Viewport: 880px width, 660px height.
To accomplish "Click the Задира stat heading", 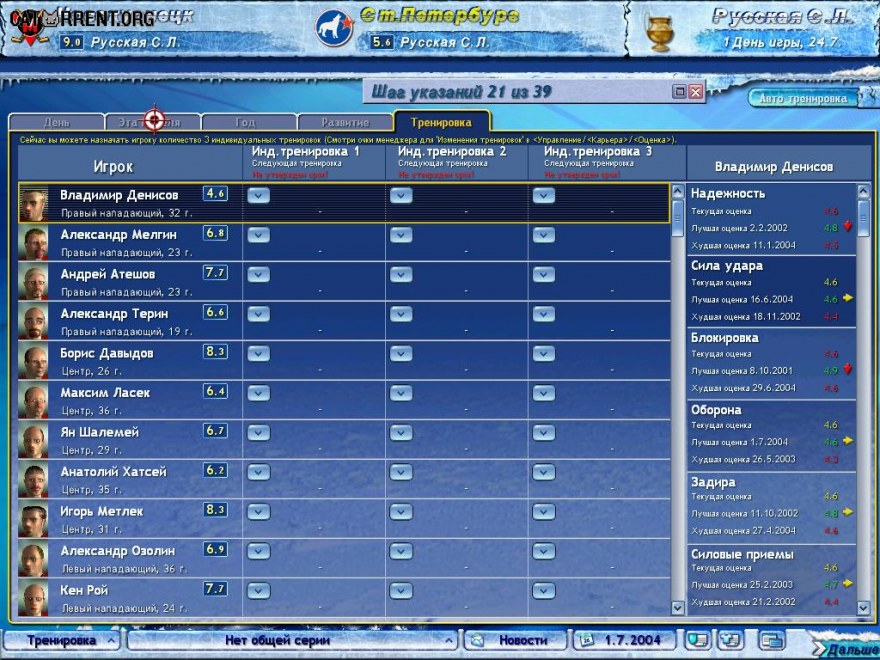I will tap(713, 482).
